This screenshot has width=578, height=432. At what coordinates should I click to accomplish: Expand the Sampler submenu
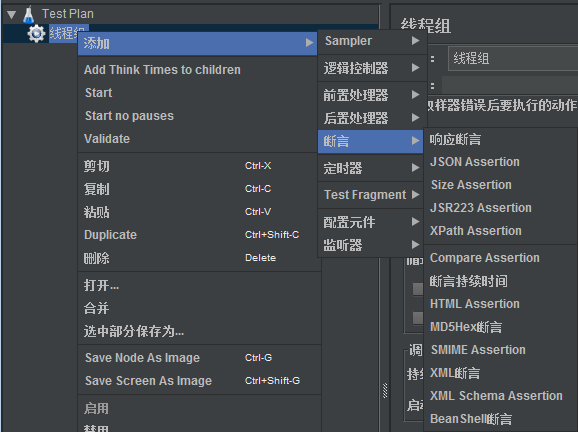(x=372, y=41)
